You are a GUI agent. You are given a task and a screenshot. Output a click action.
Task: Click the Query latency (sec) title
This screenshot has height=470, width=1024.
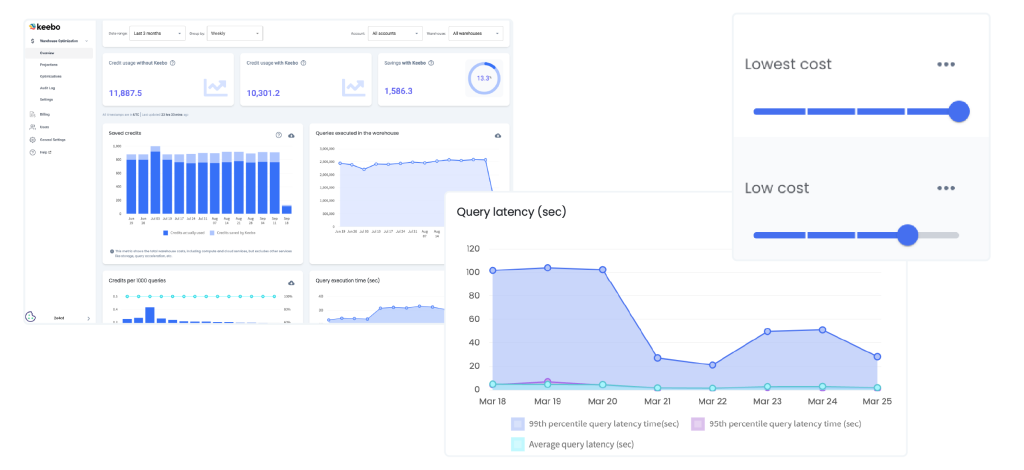511,212
